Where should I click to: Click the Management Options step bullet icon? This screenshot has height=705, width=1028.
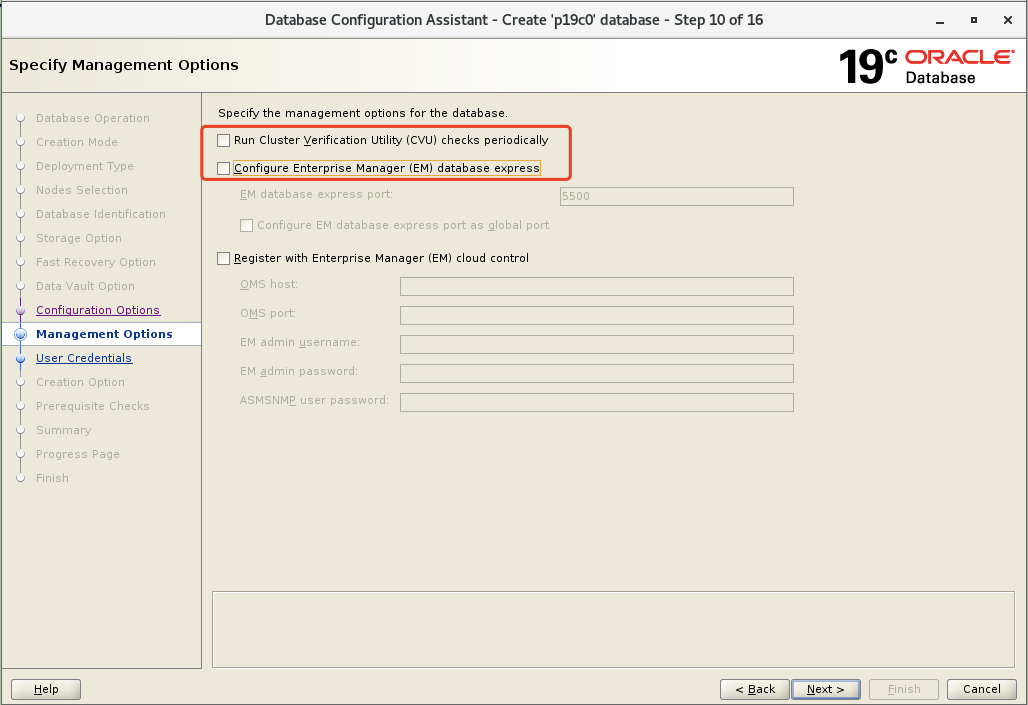tap(20, 334)
